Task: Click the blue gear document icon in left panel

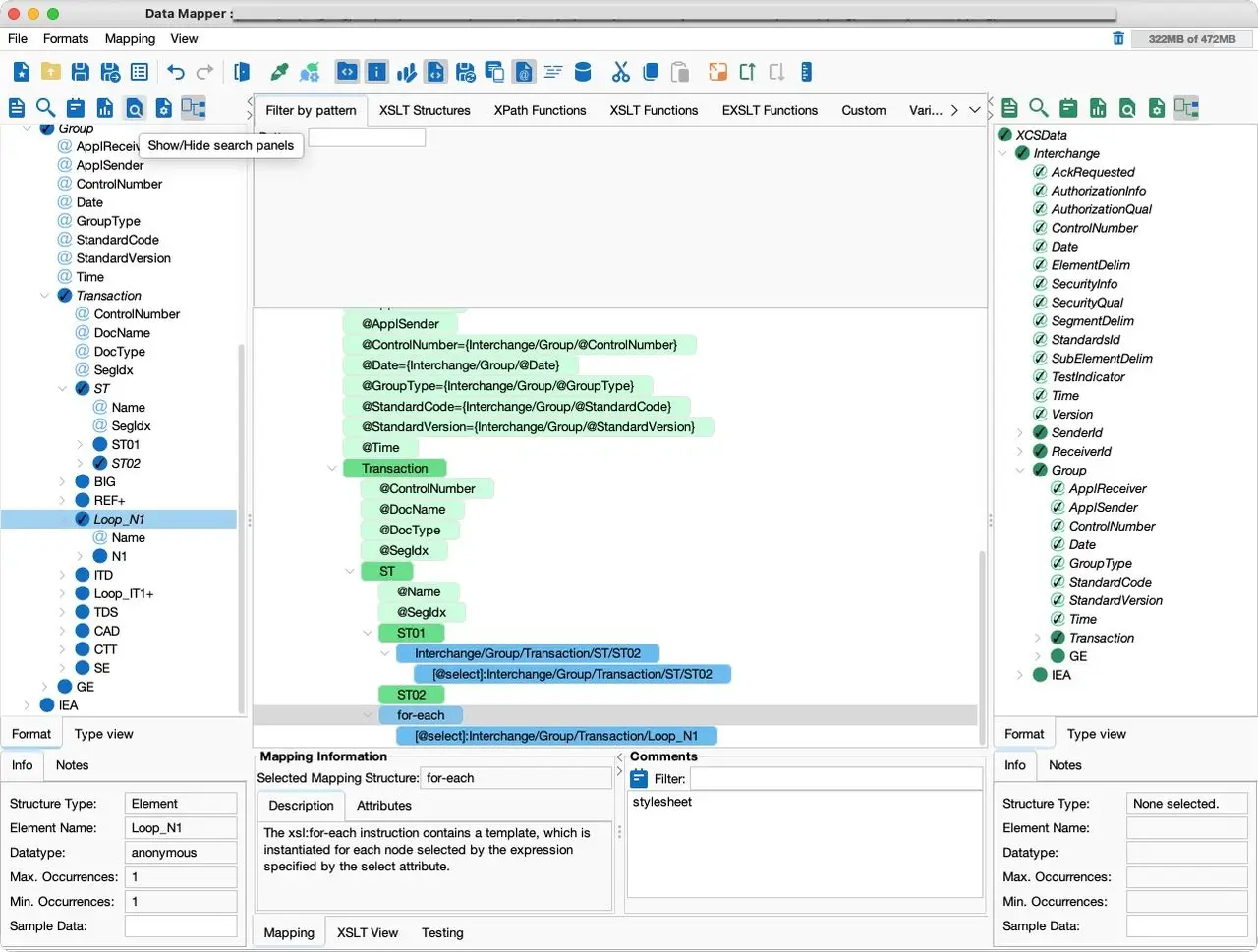Action: coord(164,108)
